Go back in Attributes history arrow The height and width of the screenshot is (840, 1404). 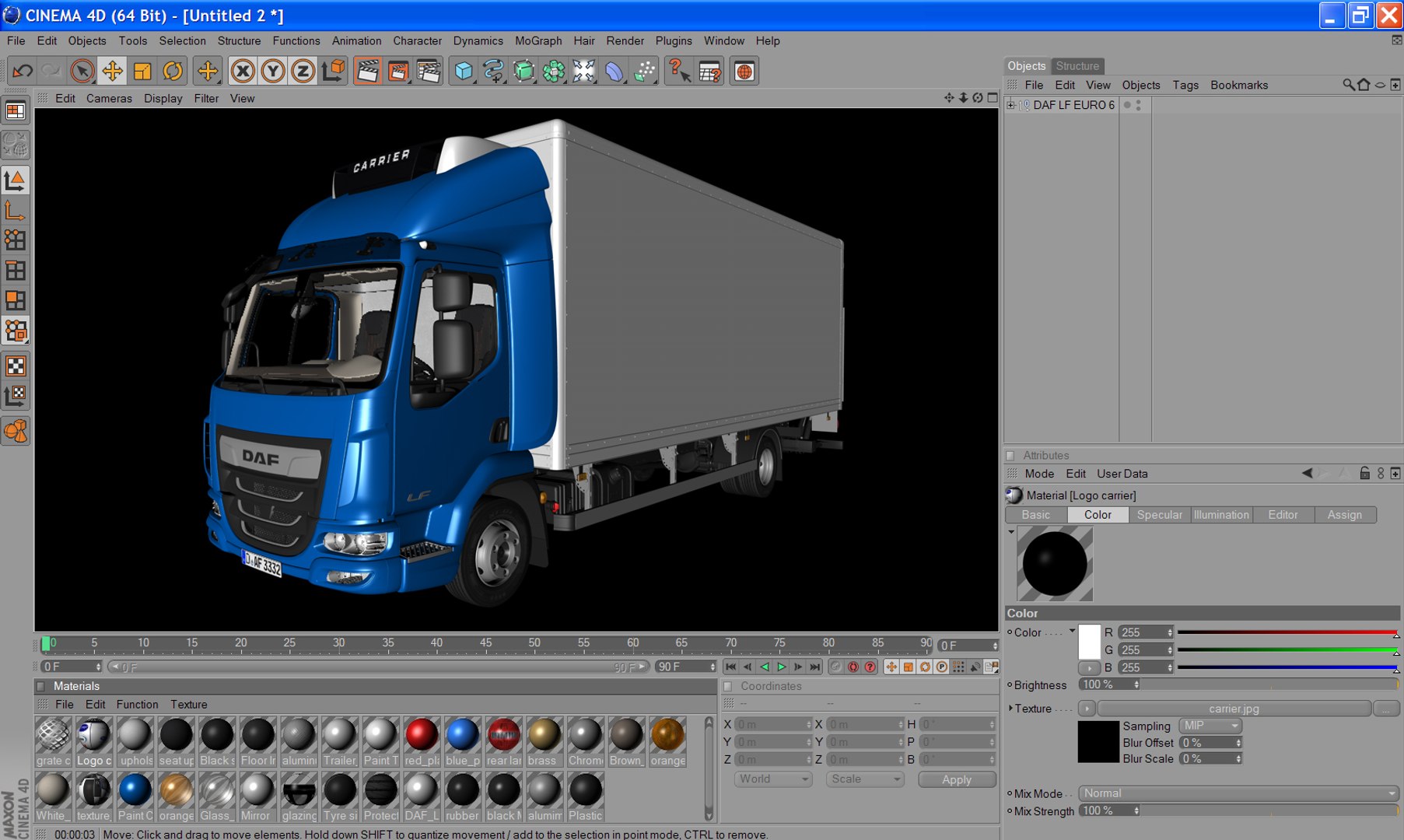1308,473
